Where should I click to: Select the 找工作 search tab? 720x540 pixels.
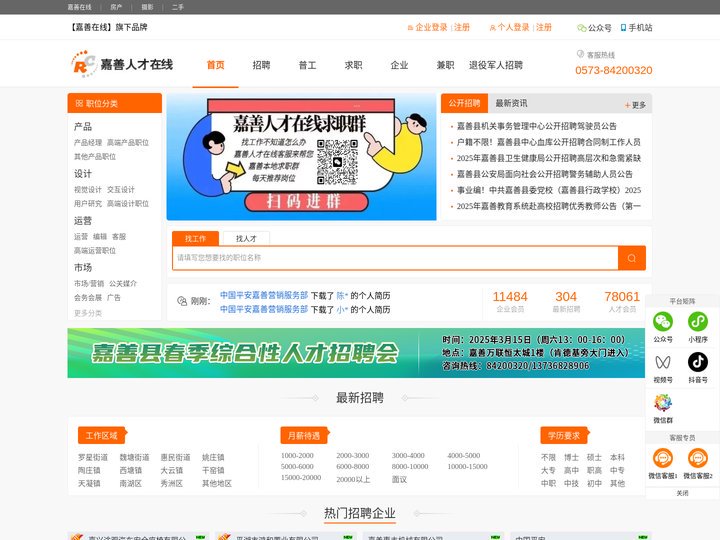point(195,238)
